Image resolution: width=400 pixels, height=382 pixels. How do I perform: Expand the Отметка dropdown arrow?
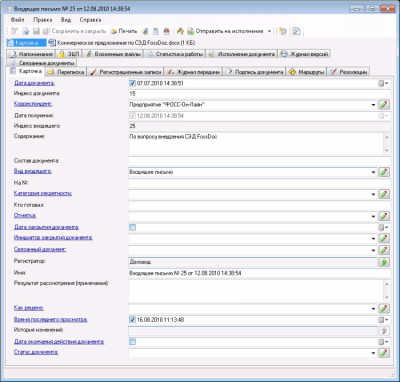click(373, 216)
